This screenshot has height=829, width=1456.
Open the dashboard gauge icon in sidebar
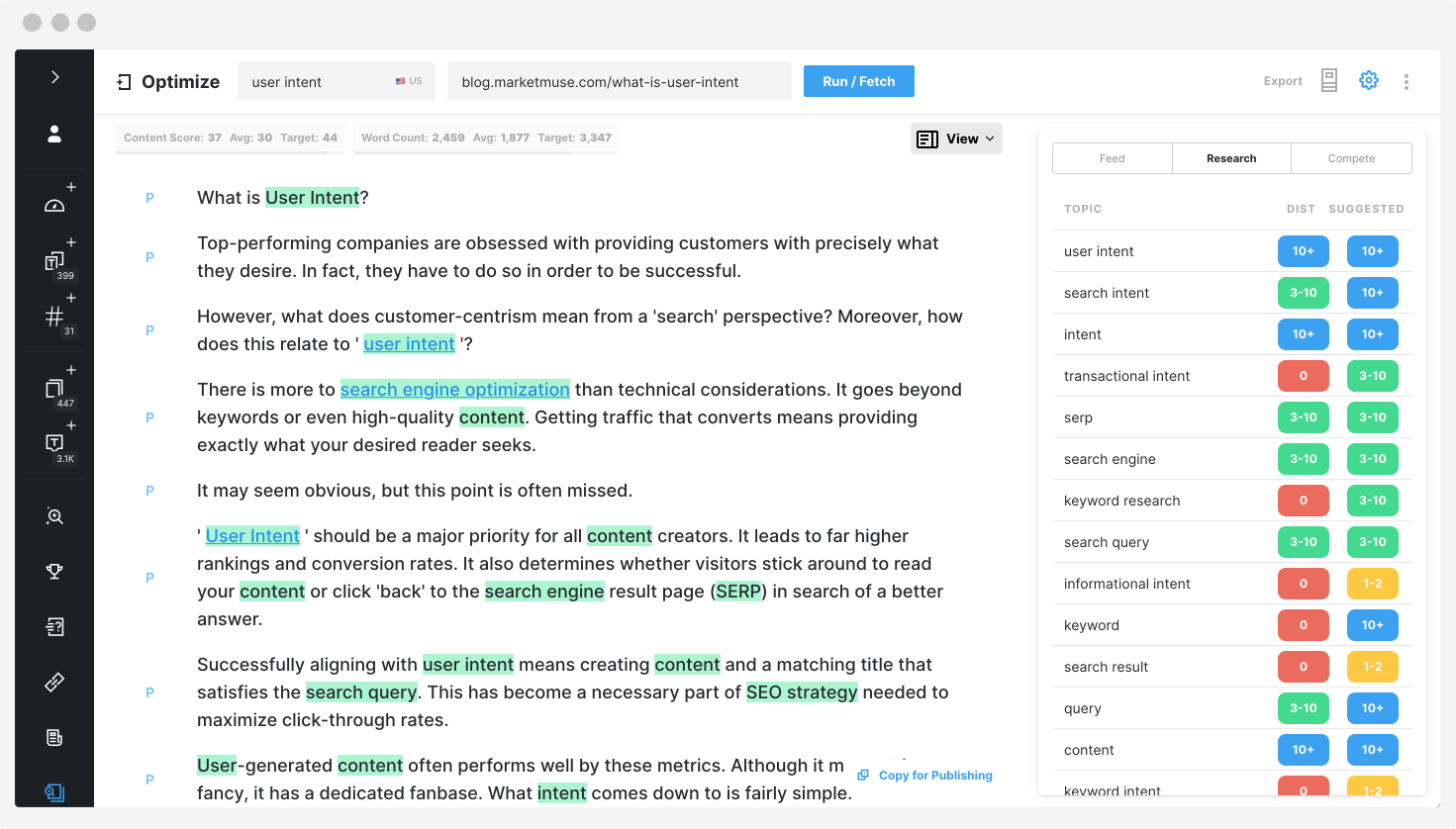[54, 205]
